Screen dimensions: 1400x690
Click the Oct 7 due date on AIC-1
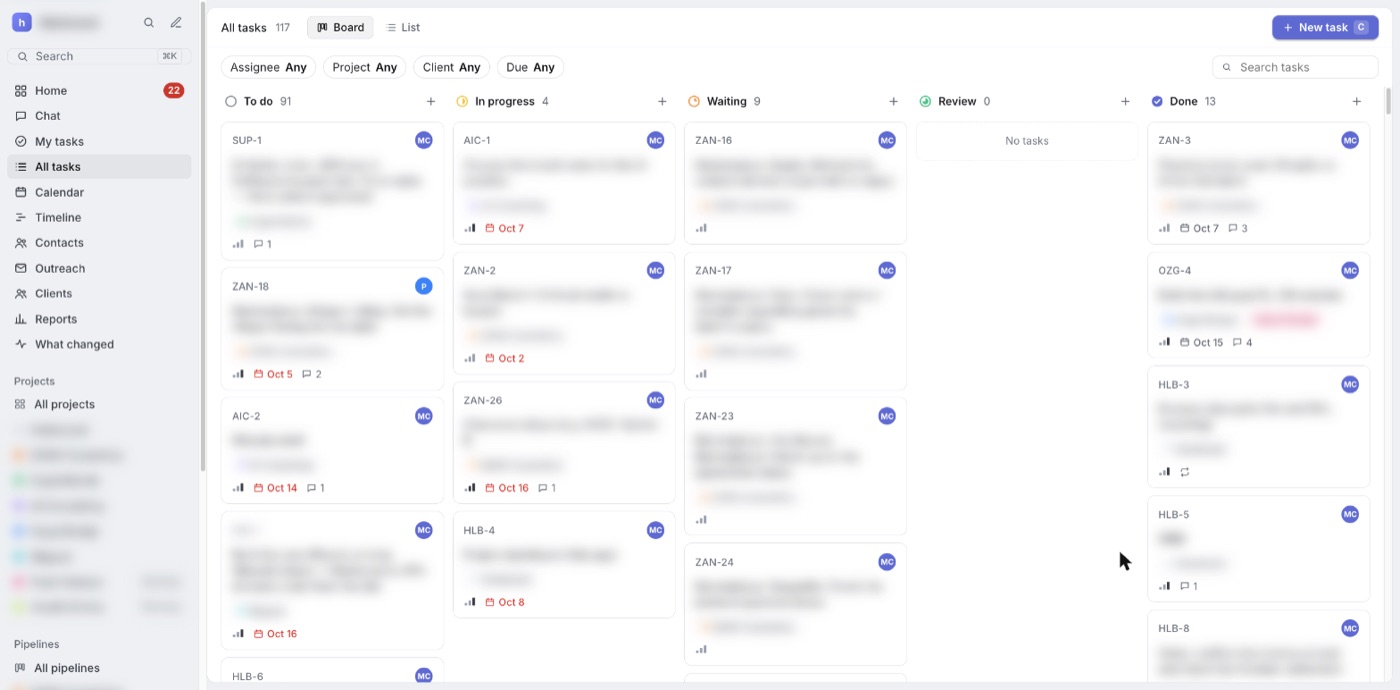tap(504, 228)
